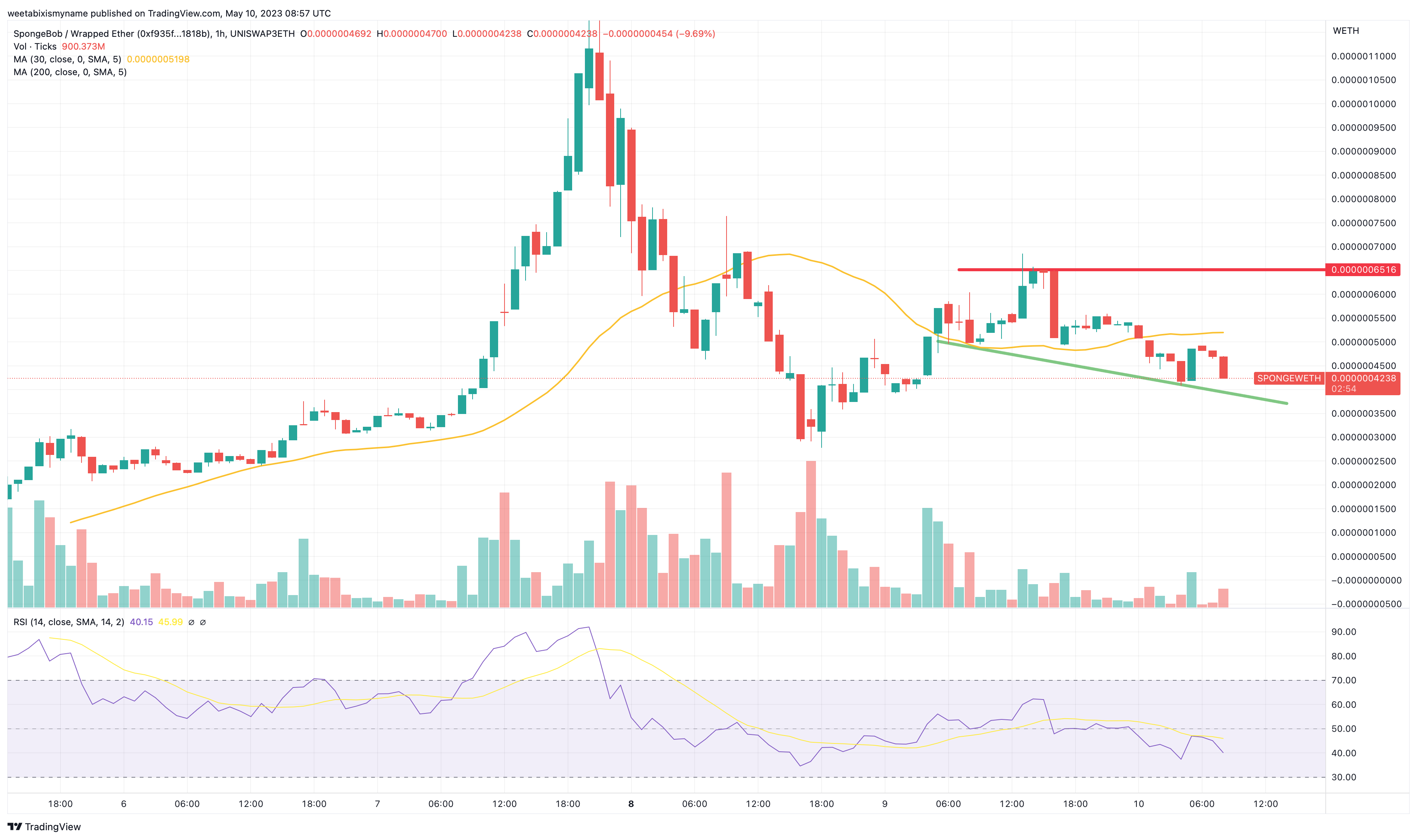Click the red 0.0000006516 price label

click(x=1363, y=269)
